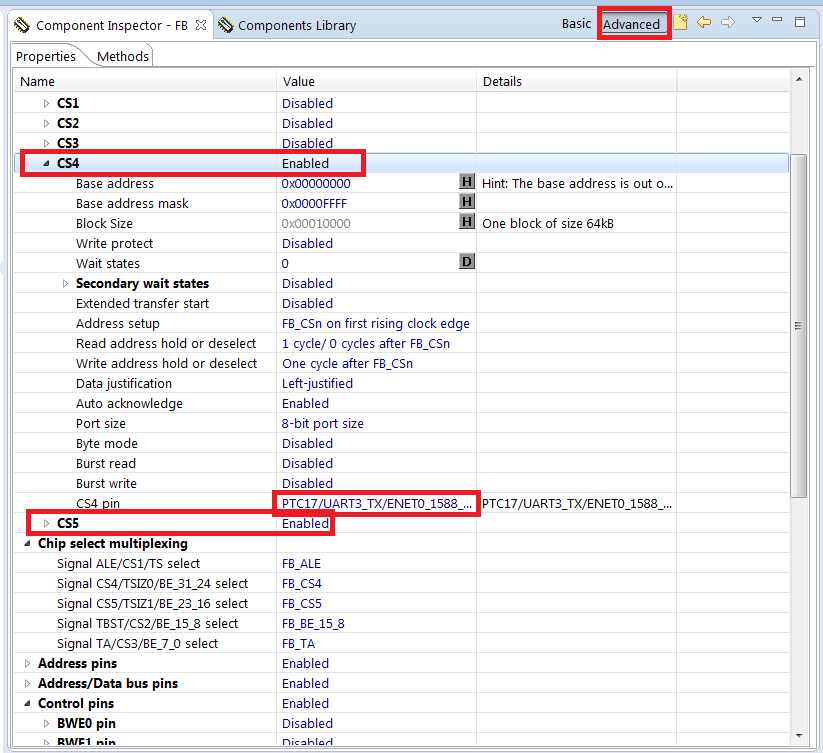Open the Methods tab
This screenshot has height=753, width=823.
[123, 56]
